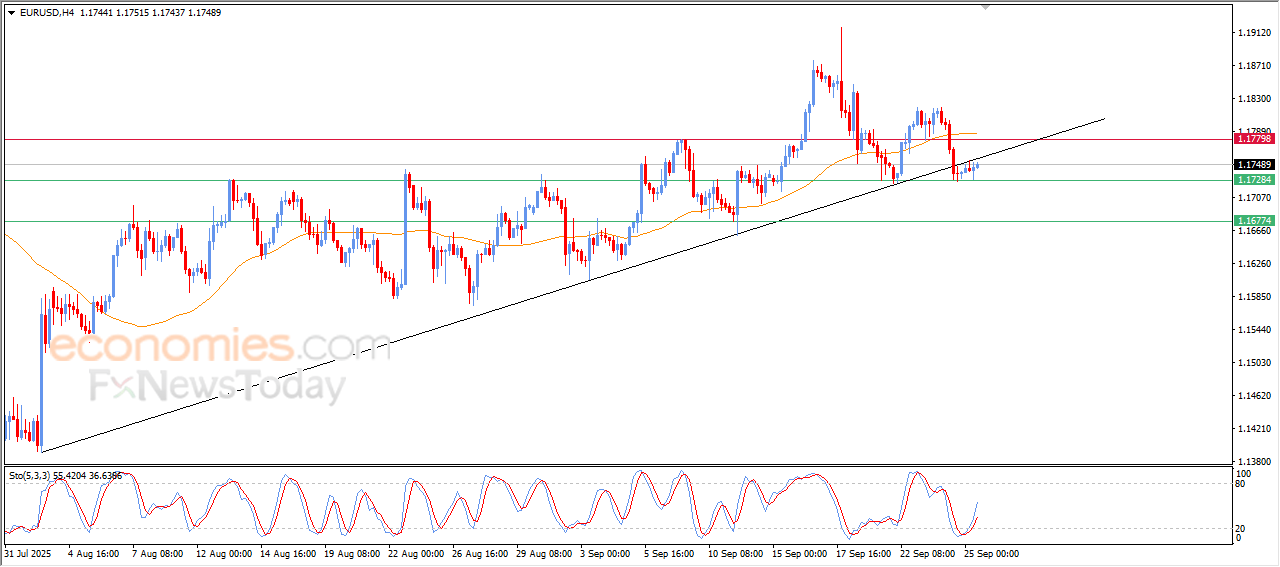Click the 14 Aug 16:00 time label
This screenshot has width=1280, height=567.
[x=289, y=553]
